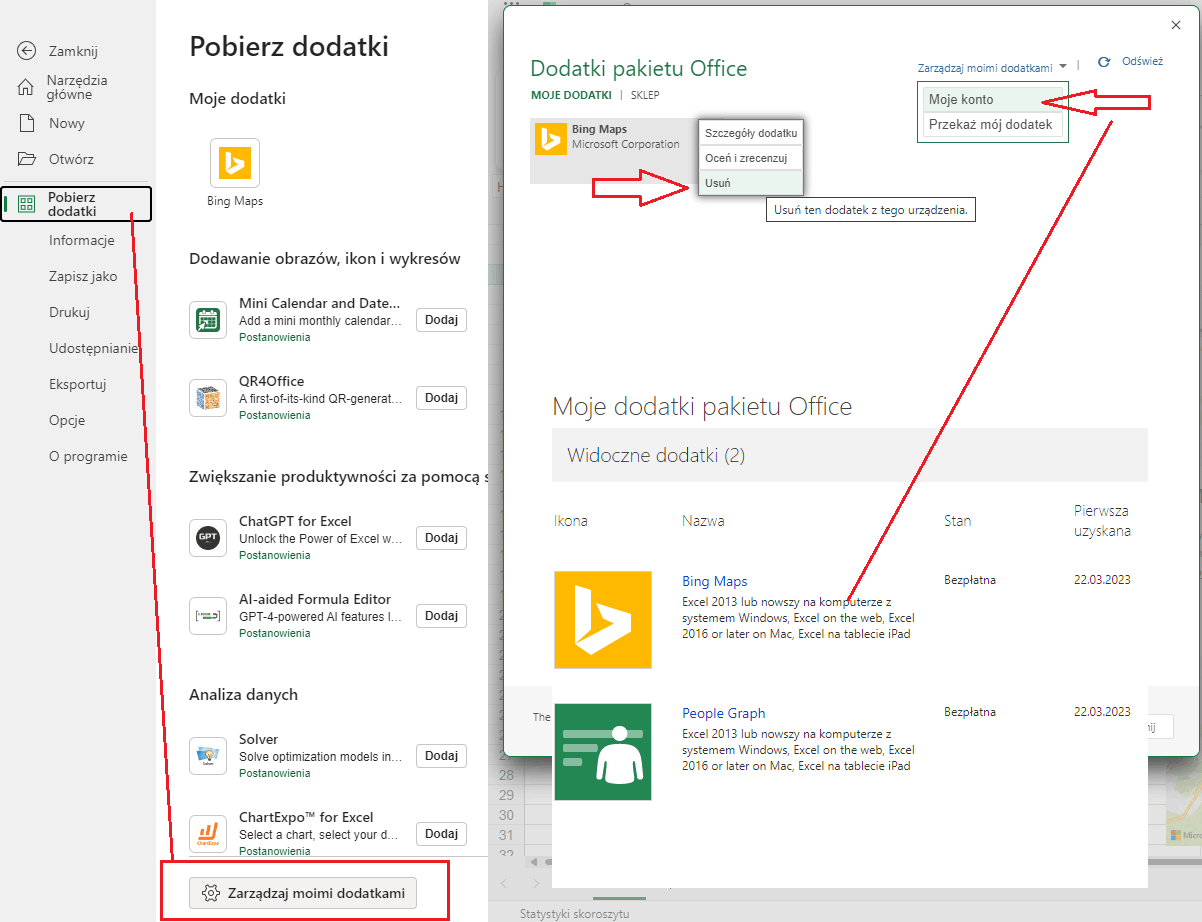Open the Bing Maps link in add-ins list
Image resolution: width=1202 pixels, height=922 pixels.
coord(714,581)
